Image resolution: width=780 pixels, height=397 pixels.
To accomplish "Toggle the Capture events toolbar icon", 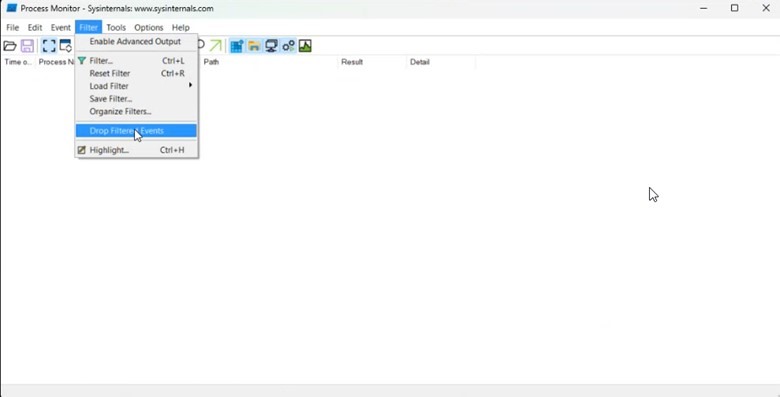I will click(49, 46).
